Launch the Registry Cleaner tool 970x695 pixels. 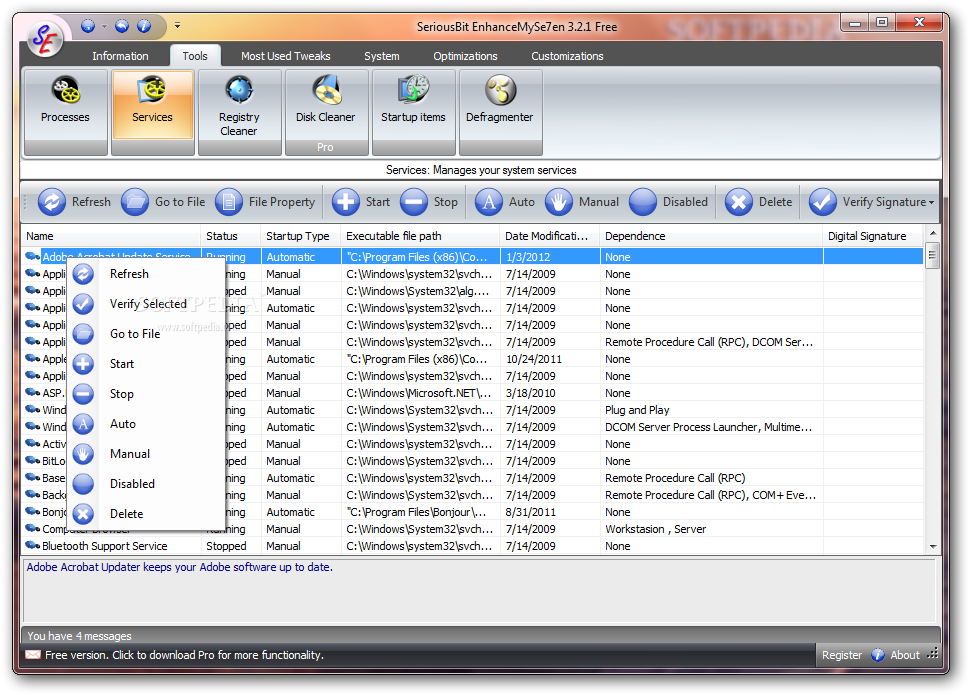[239, 111]
